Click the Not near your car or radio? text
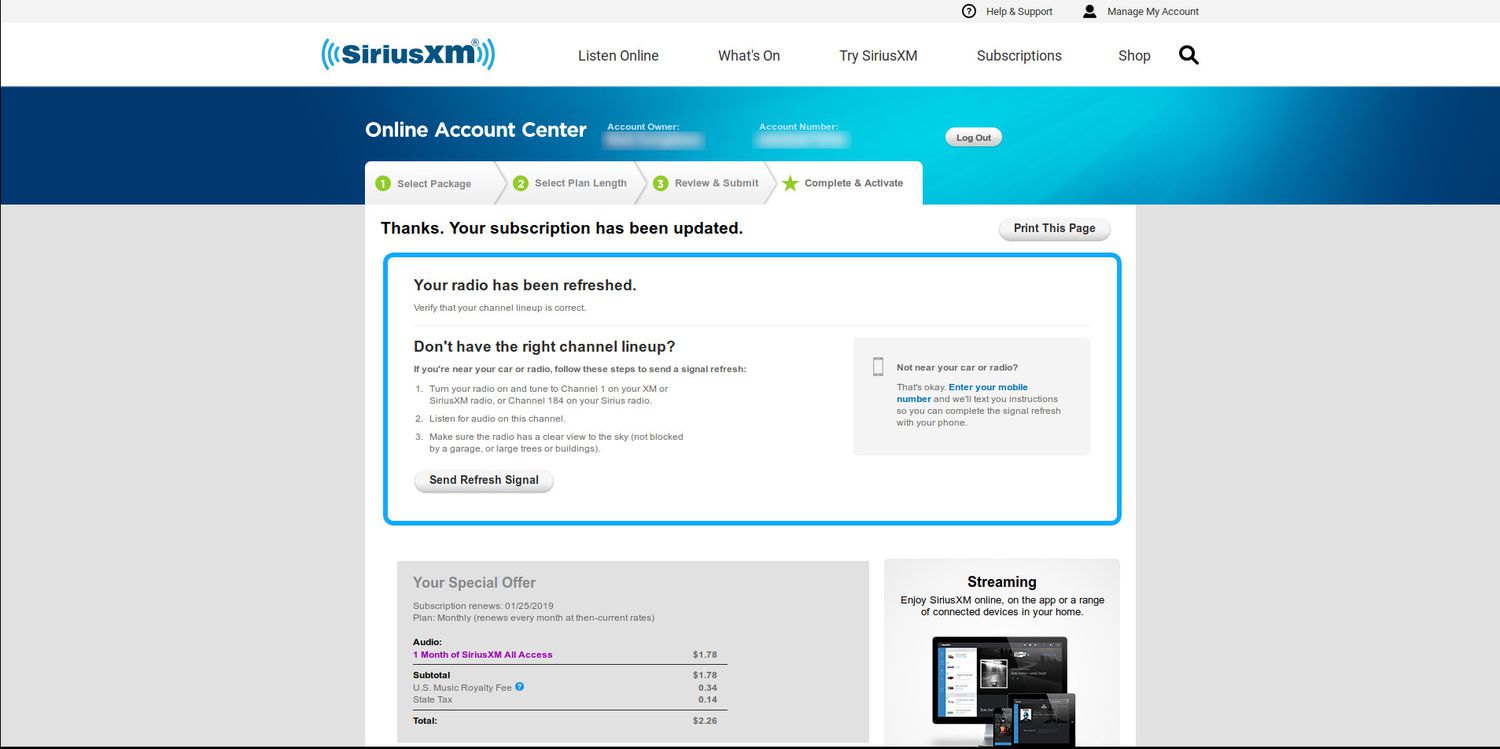The image size is (1500, 749). (957, 368)
